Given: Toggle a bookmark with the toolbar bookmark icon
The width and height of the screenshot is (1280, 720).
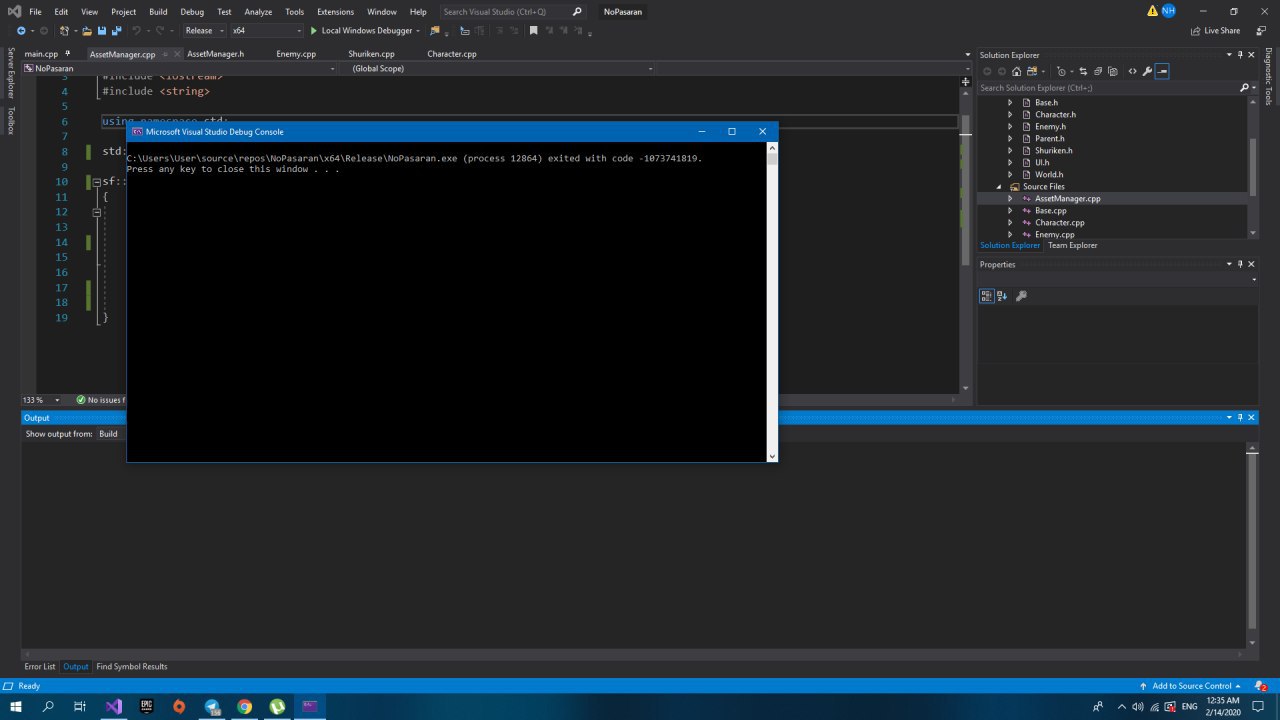Looking at the screenshot, I should pos(534,31).
